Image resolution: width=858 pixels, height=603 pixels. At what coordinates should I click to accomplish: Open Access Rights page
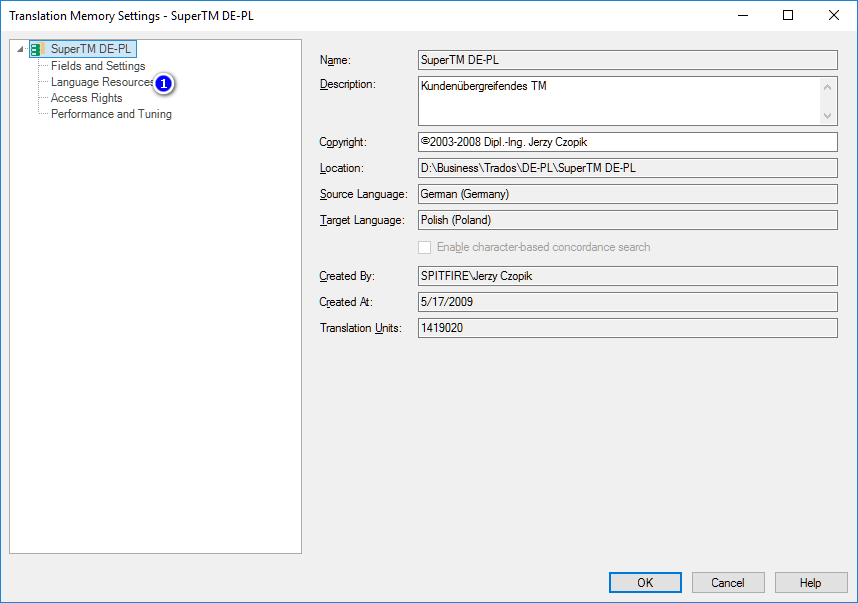pyautogui.click(x=86, y=98)
